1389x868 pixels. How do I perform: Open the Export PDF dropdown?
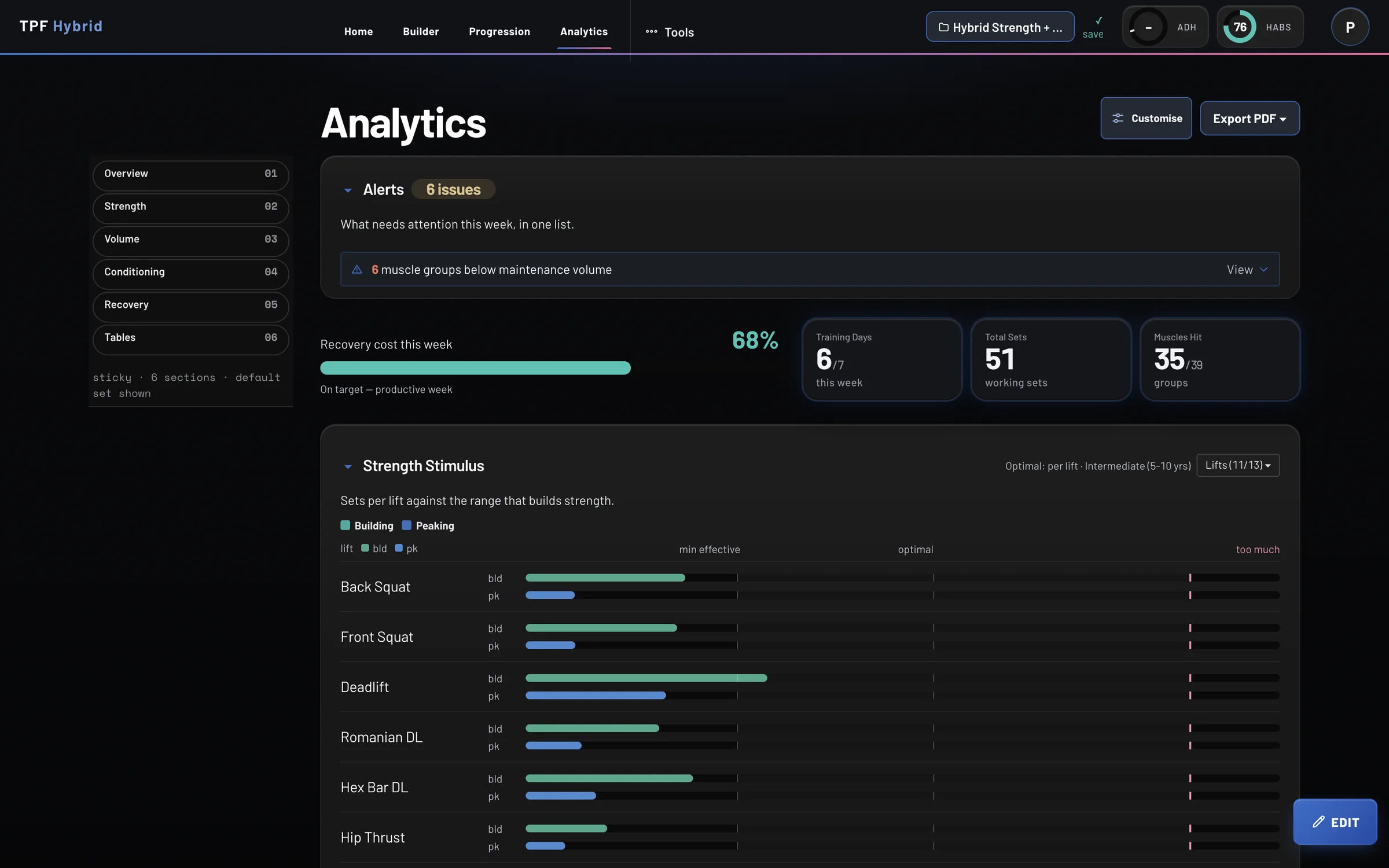(x=1250, y=118)
